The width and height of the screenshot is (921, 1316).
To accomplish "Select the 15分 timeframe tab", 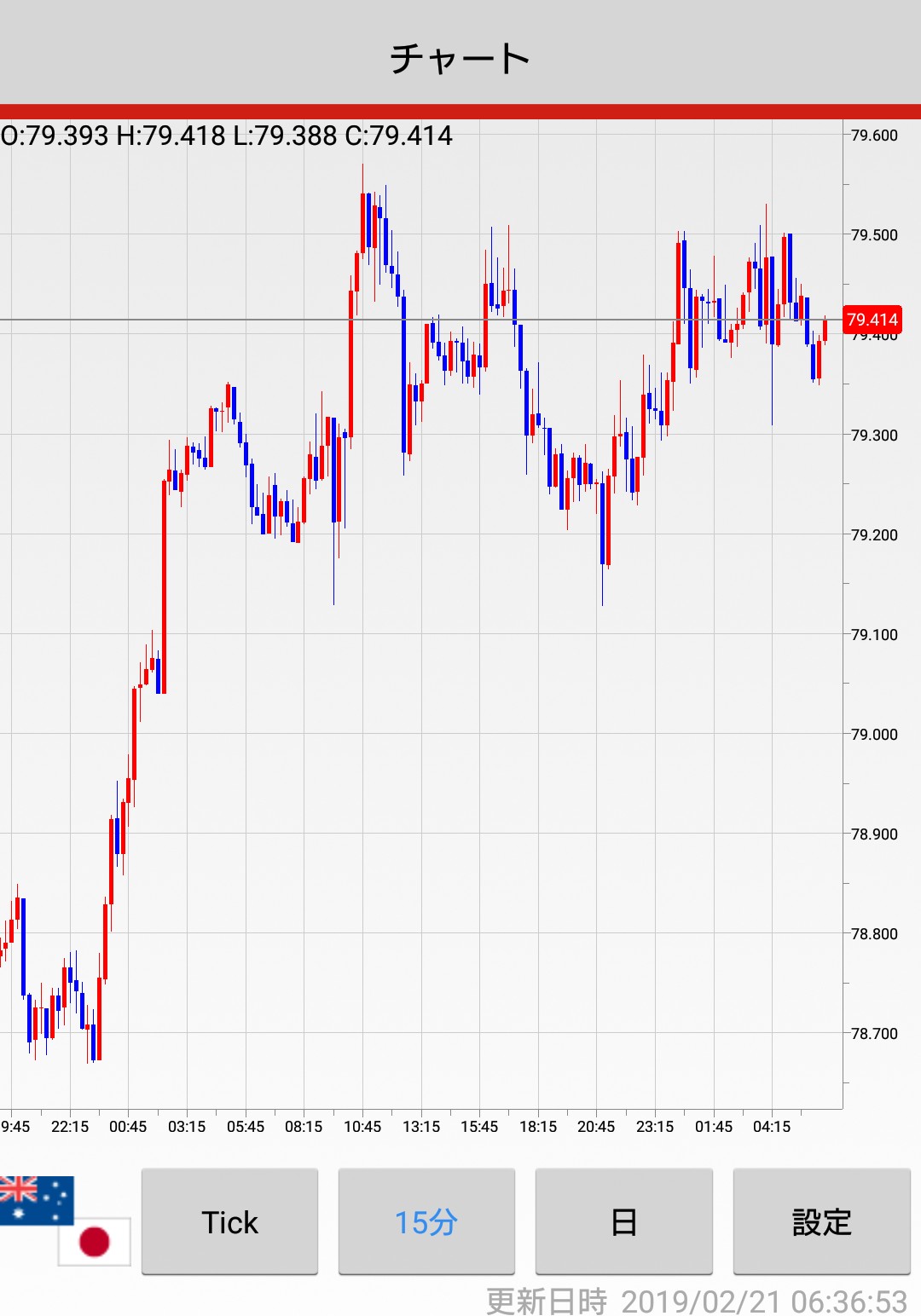I will pos(426,1222).
